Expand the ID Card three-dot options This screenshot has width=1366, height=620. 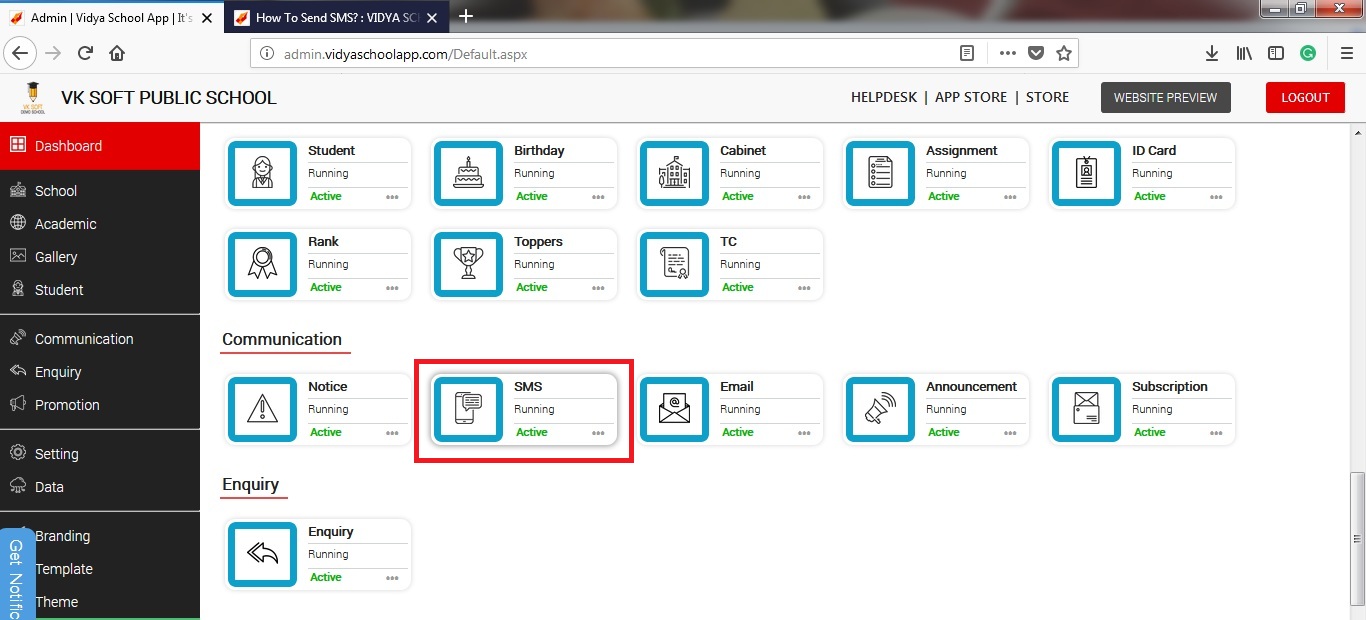[x=1216, y=197]
